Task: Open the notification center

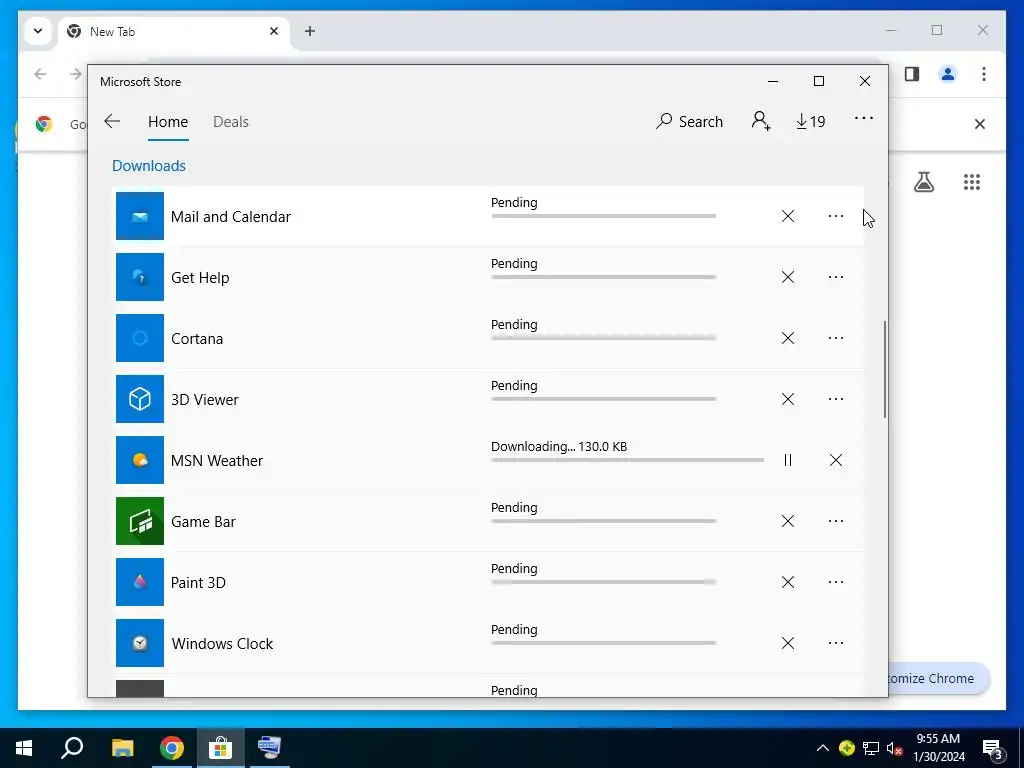Action: 992,749
